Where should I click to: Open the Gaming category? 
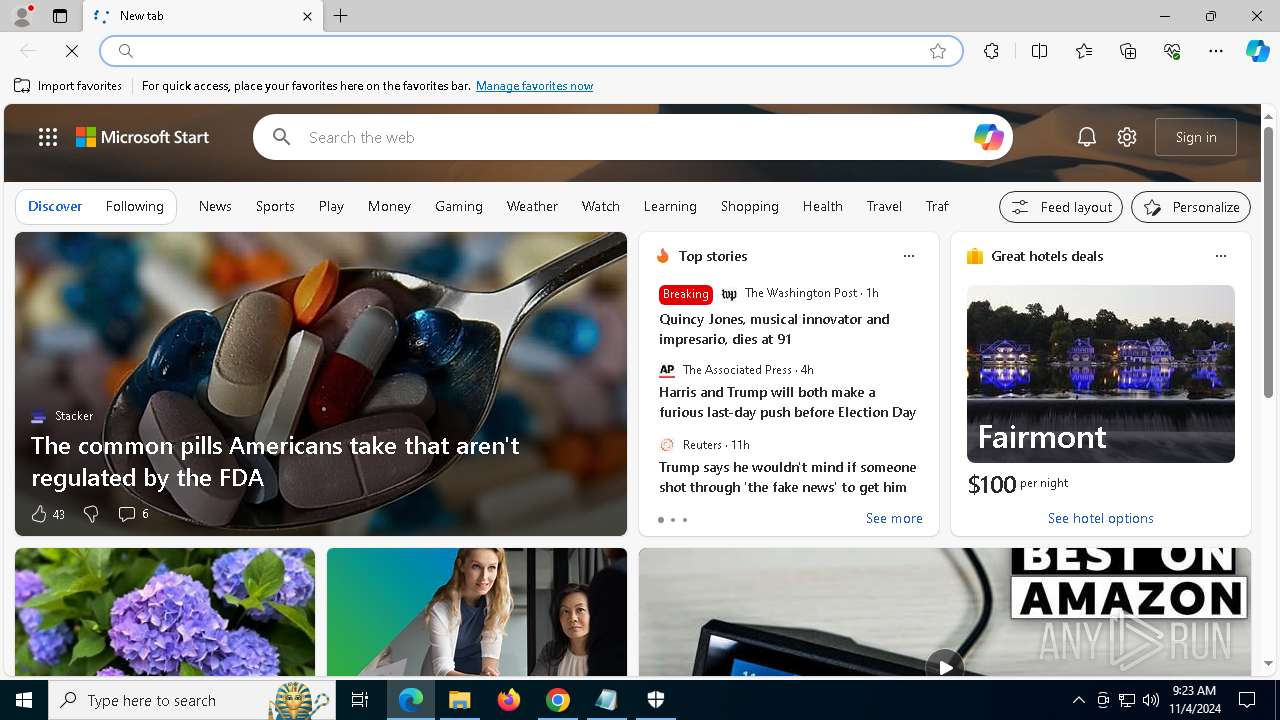point(459,206)
